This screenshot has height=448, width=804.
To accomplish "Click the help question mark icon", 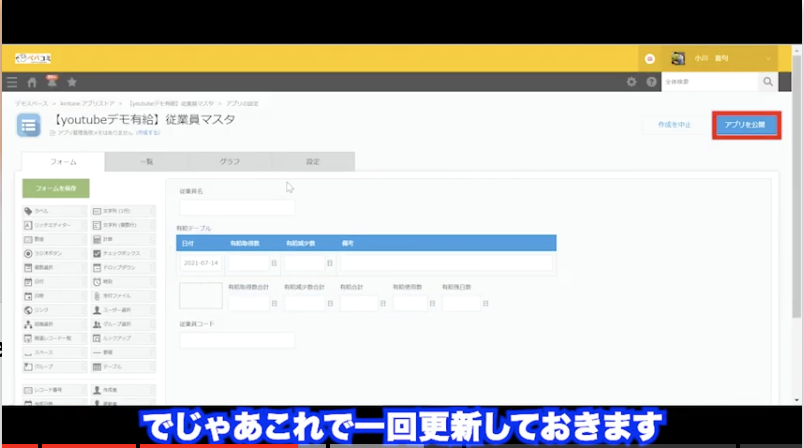I will click(651, 82).
